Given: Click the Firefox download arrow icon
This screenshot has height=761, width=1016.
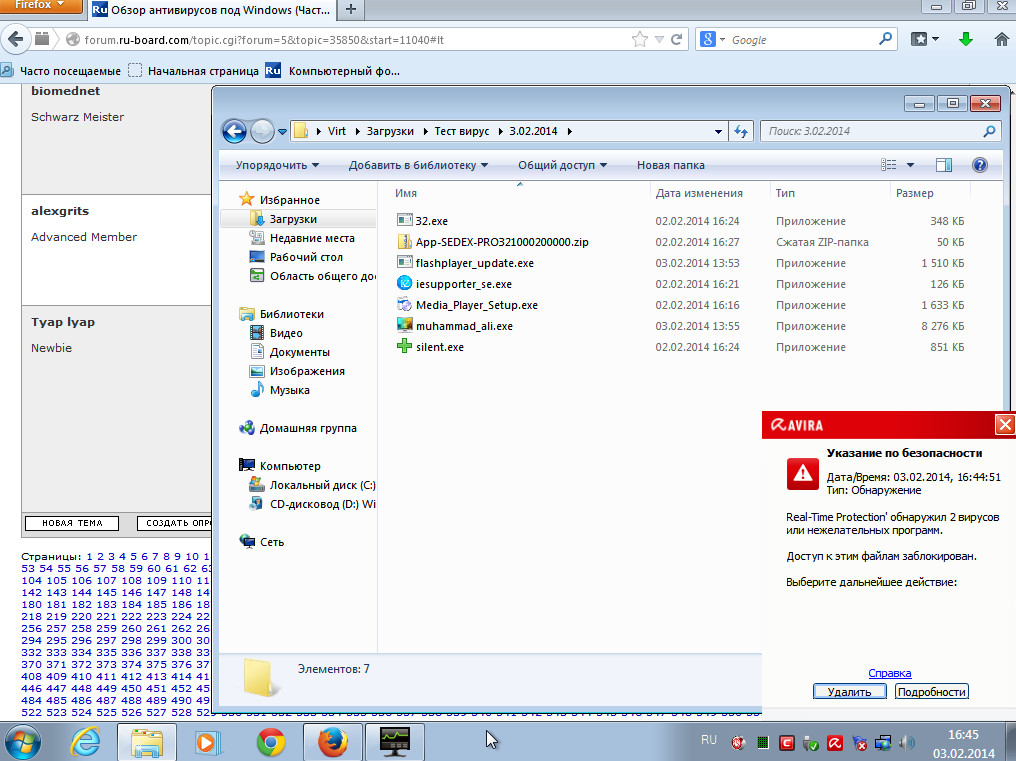Looking at the screenshot, I should click(x=966, y=40).
